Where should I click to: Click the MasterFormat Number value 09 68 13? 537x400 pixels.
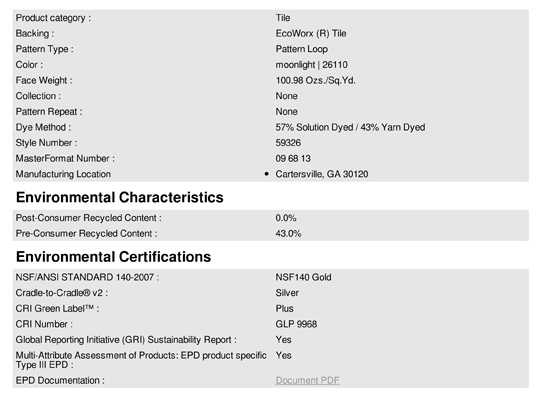[x=293, y=159]
